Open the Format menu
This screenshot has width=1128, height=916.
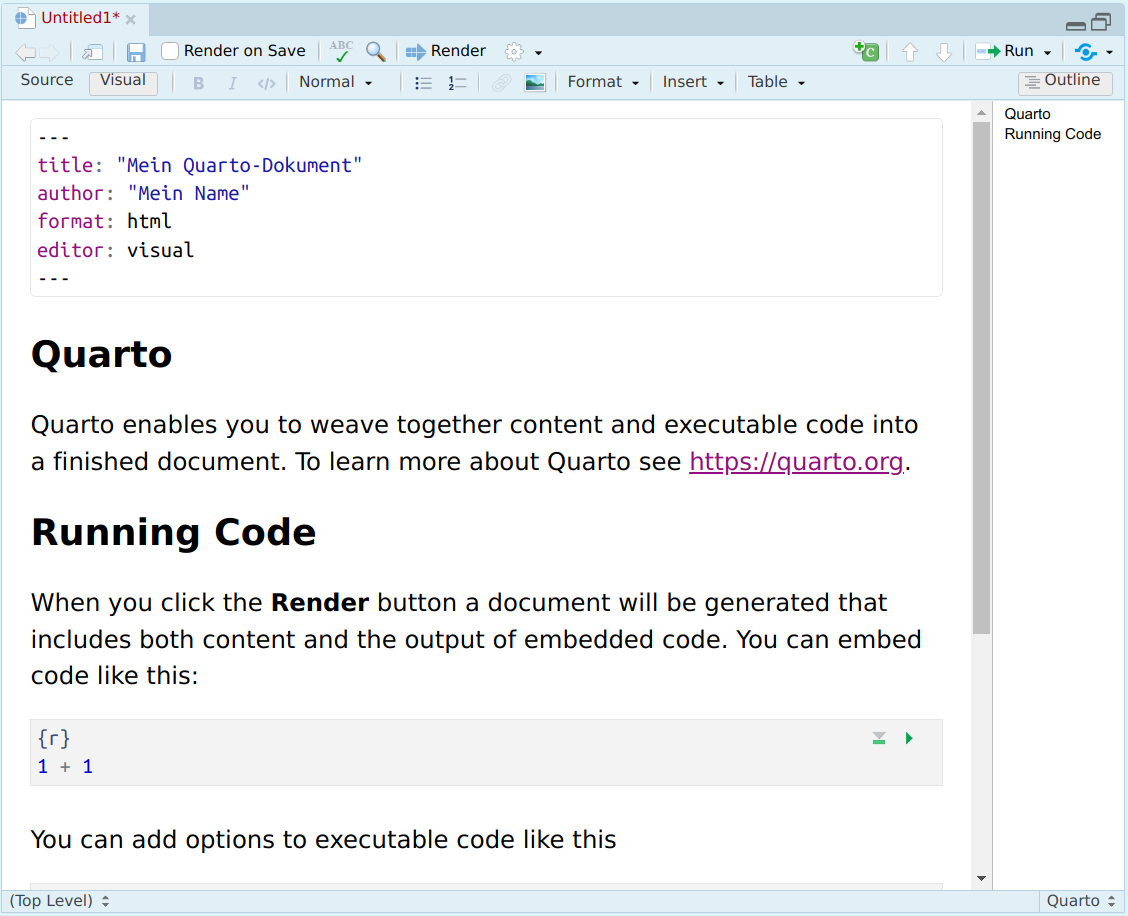tap(603, 82)
